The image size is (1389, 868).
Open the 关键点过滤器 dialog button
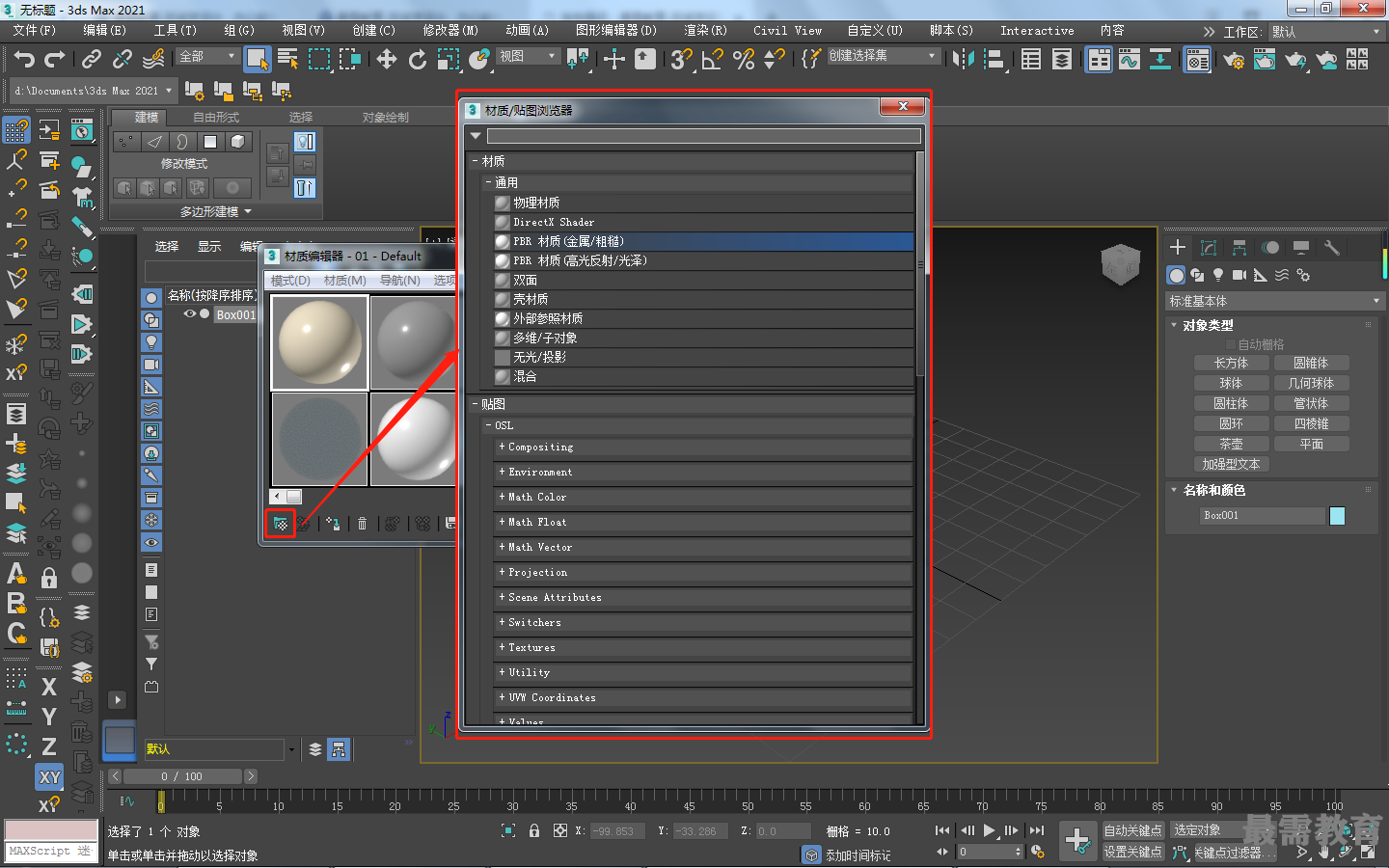click(x=1235, y=853)
